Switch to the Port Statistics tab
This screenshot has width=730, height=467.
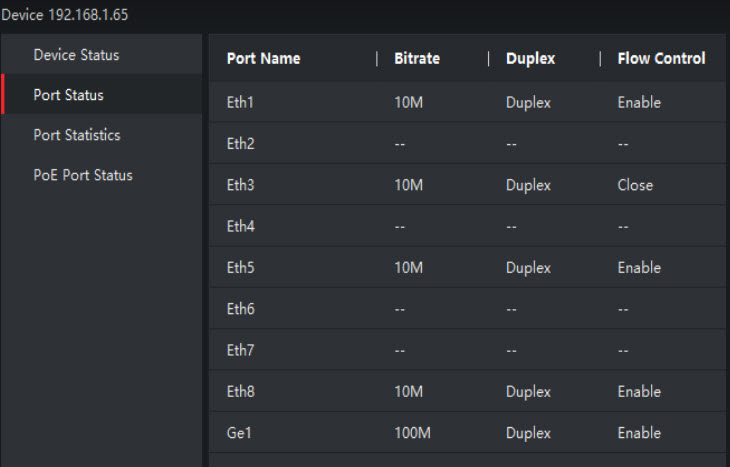(x=77, y=135)
